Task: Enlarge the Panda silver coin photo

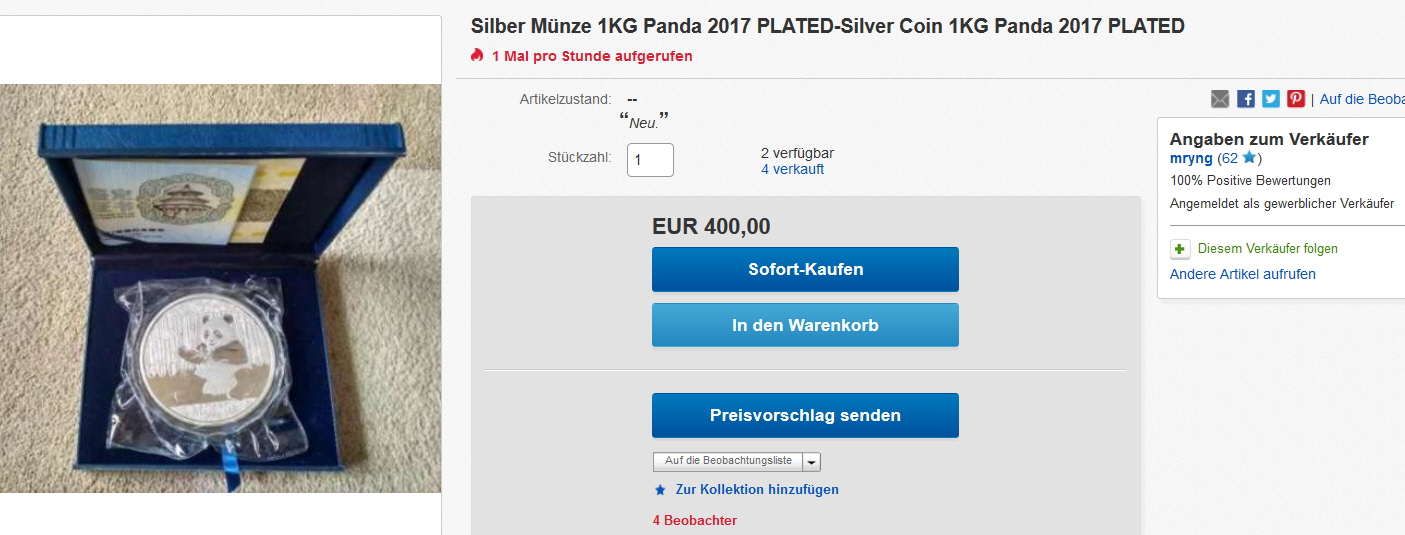Action: point(220,288)
